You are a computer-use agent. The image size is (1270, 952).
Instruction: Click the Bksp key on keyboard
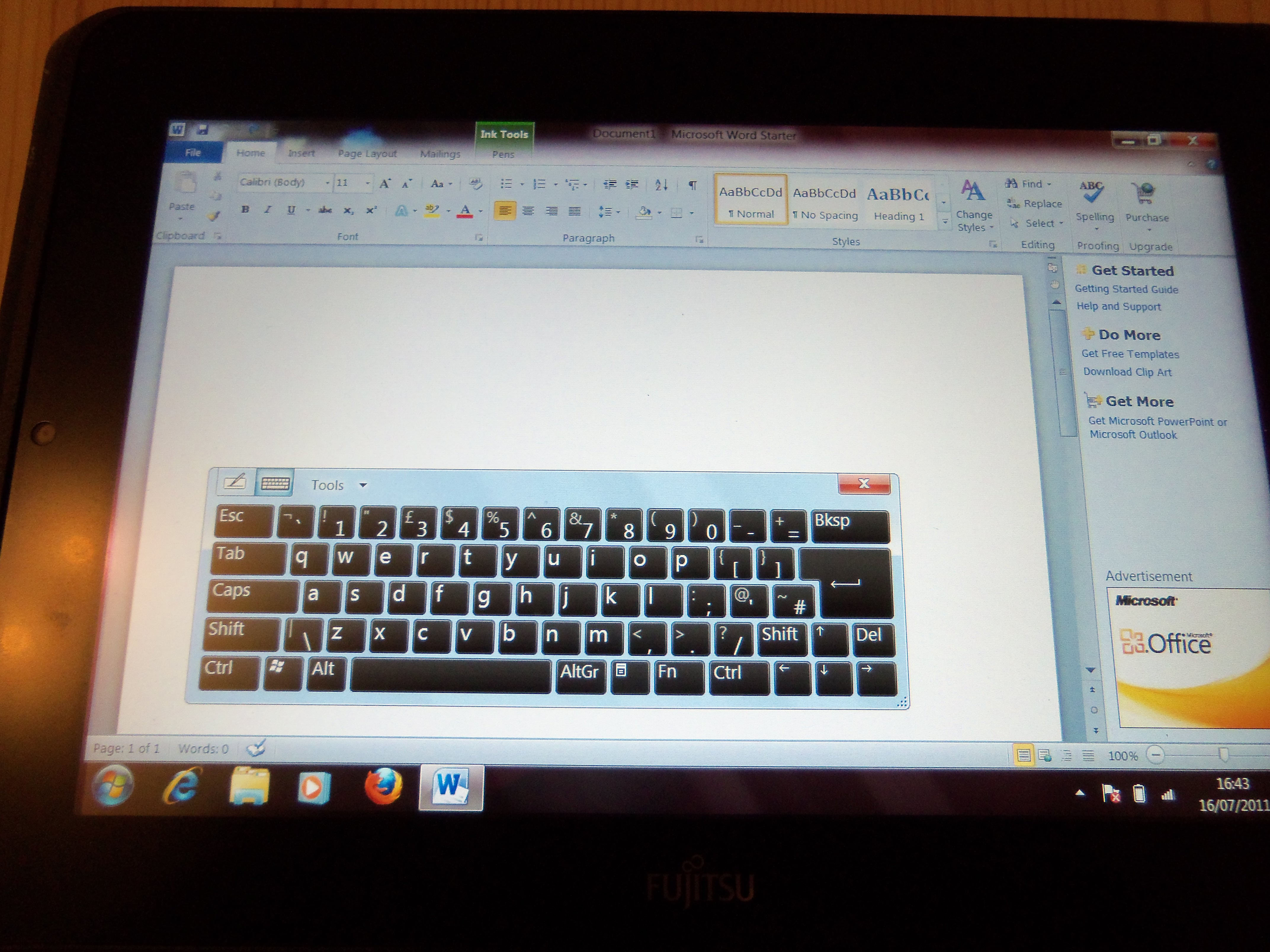[850, 526]
